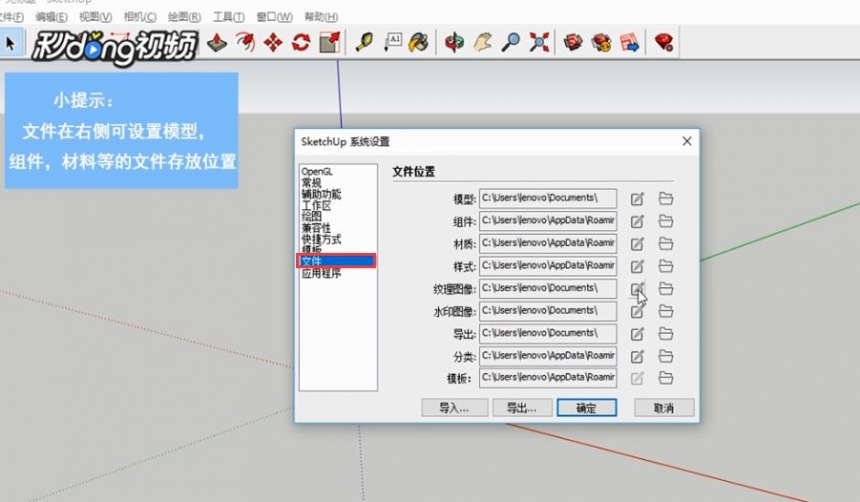
Task: Activate the Paint Bucket tool
Action: tap(418, 42)
